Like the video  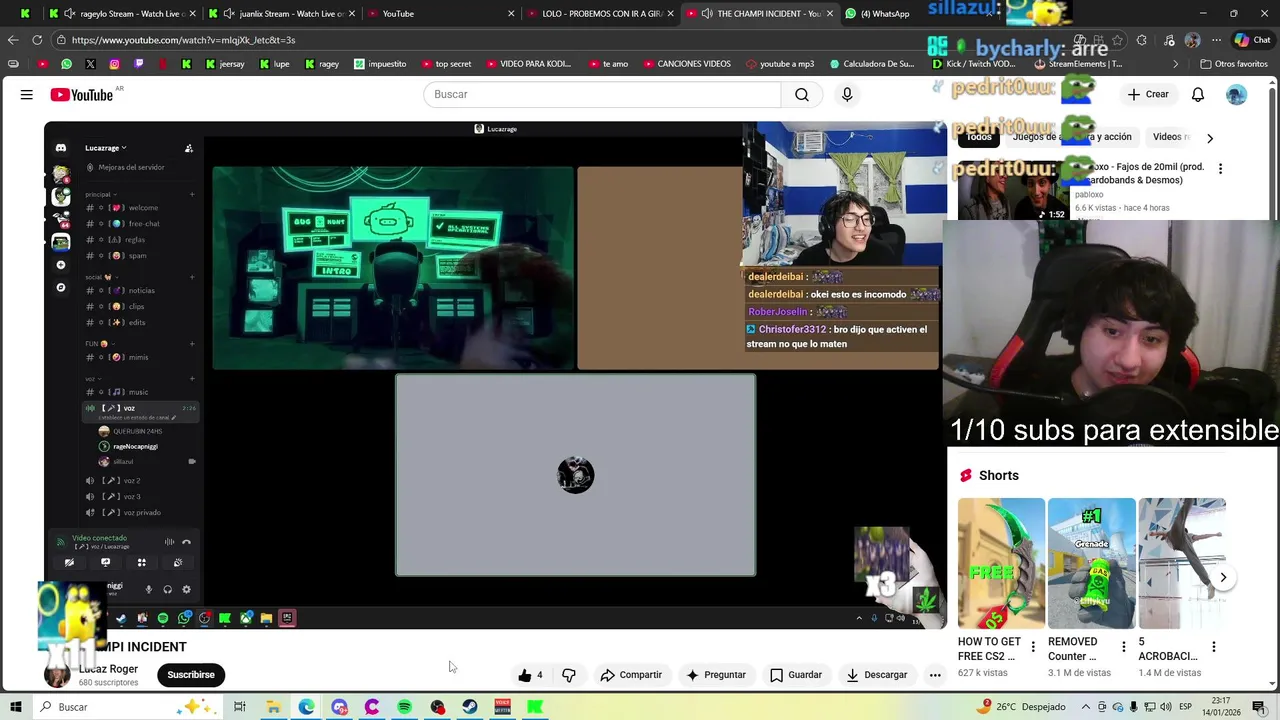point(530,675)
